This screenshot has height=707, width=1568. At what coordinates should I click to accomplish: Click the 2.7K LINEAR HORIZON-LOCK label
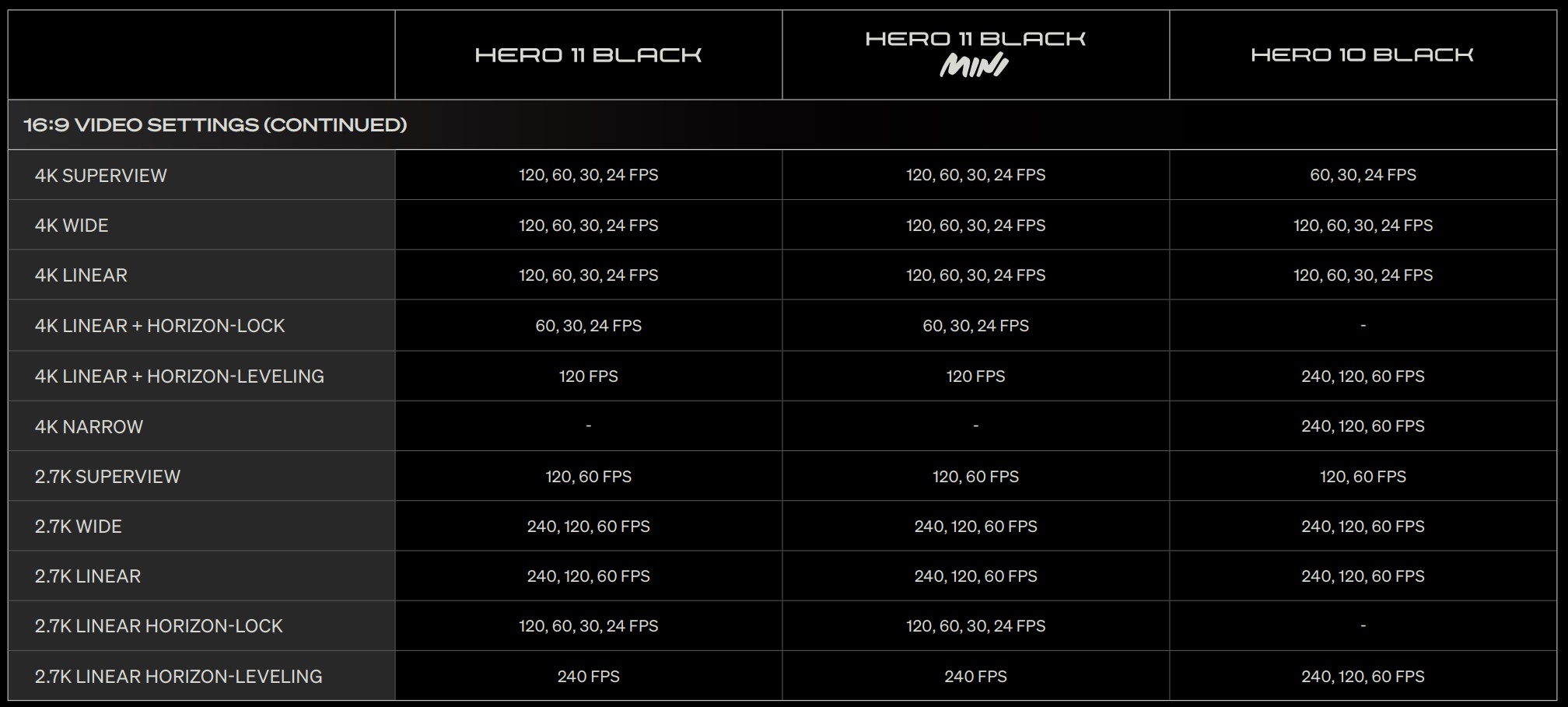click(159, 626)
